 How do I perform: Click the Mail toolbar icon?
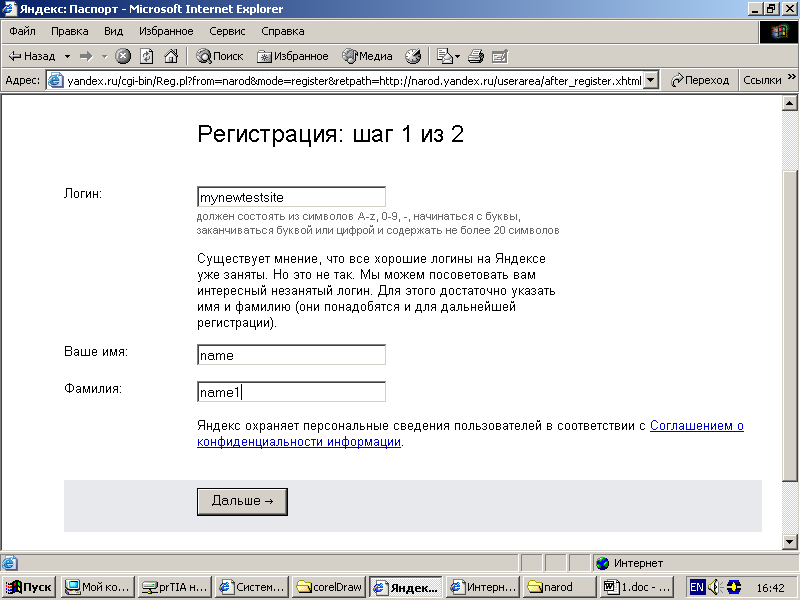point(444,56)
